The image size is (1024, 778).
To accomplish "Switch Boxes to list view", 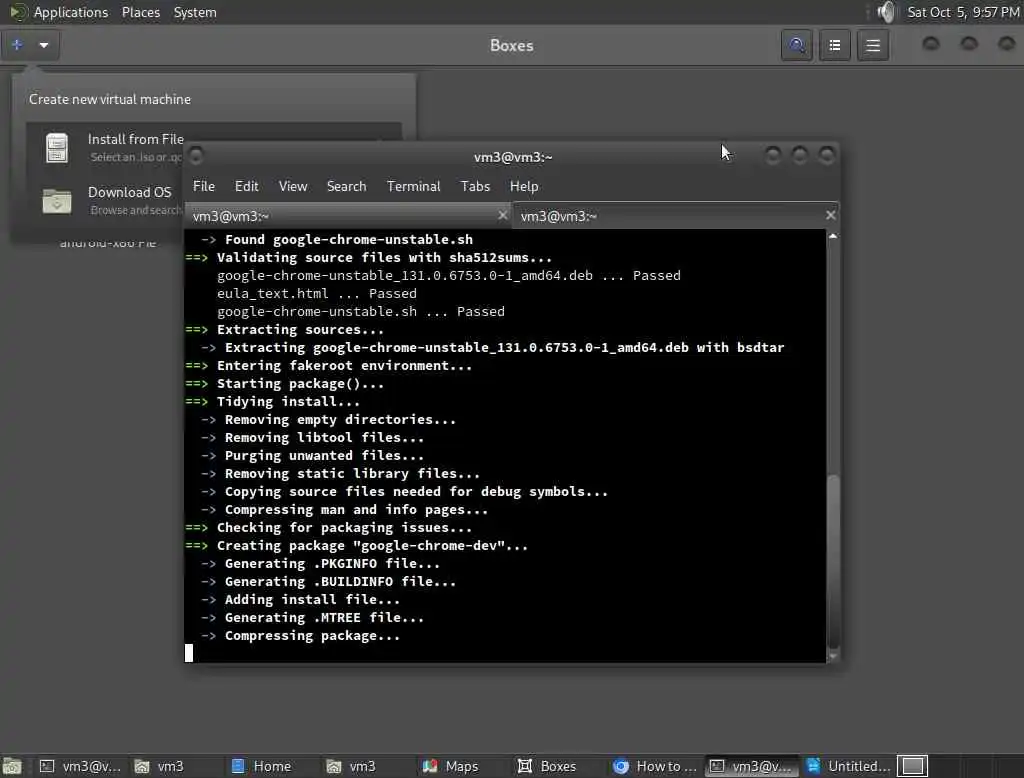I will 835,45.
